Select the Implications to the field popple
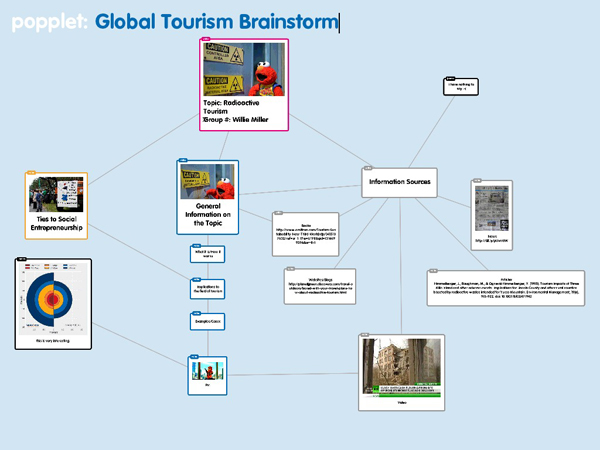Image resolution: width=600 pixels, height=450 pixels. tap(208, 288)
